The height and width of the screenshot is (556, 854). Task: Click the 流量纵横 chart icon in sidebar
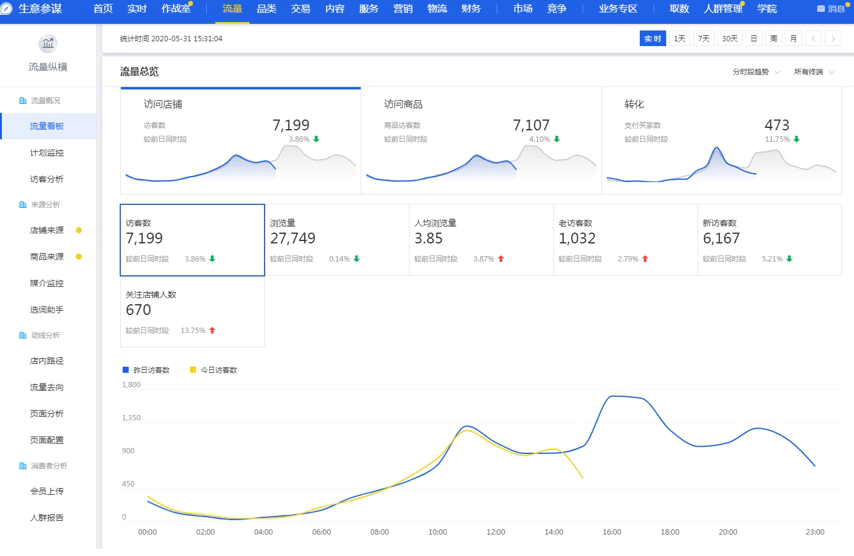47,44
